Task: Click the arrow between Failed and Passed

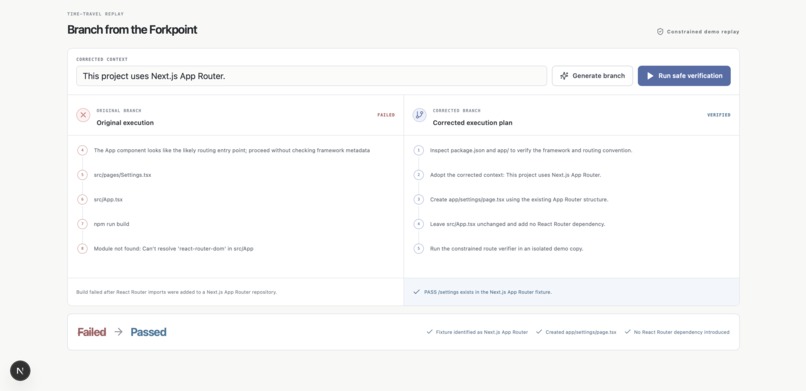Action: point(118,332)
